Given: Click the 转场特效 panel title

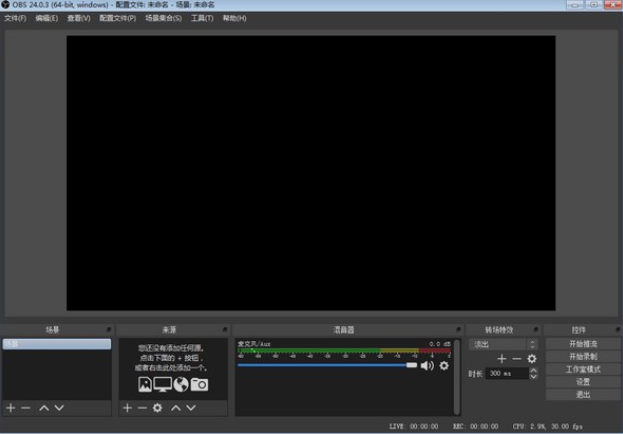Looking at the screenshot, I should [x=499, y=330].
